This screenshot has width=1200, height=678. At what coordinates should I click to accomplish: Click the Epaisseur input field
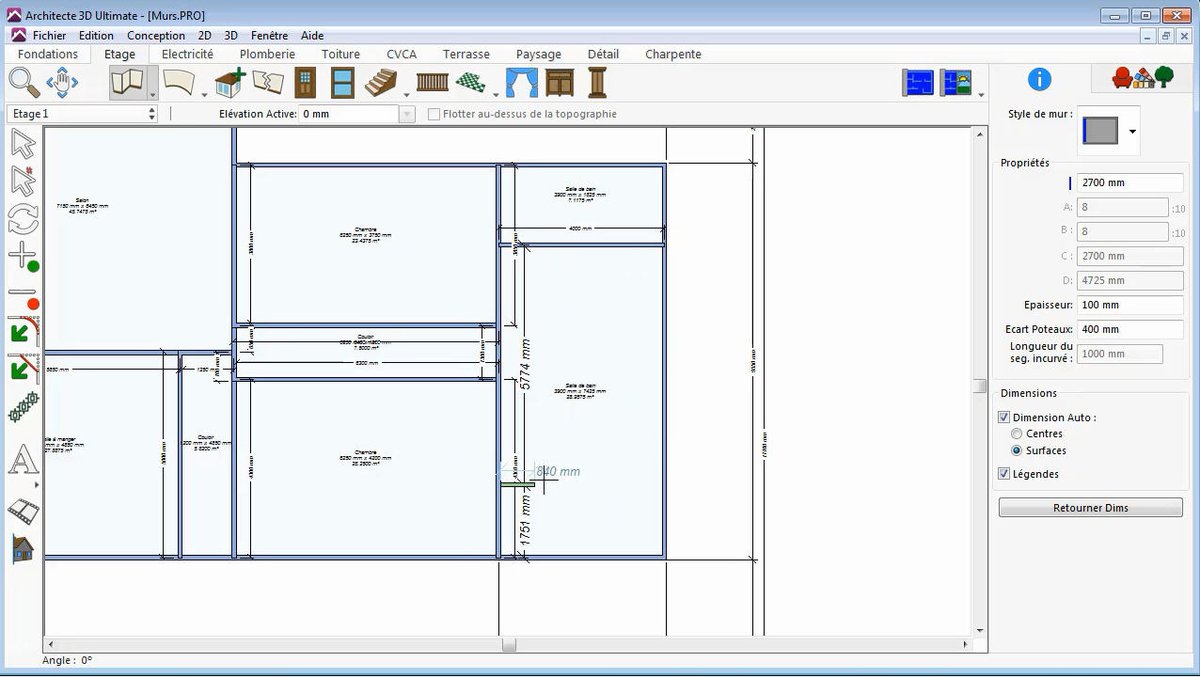click(1130, 305)
